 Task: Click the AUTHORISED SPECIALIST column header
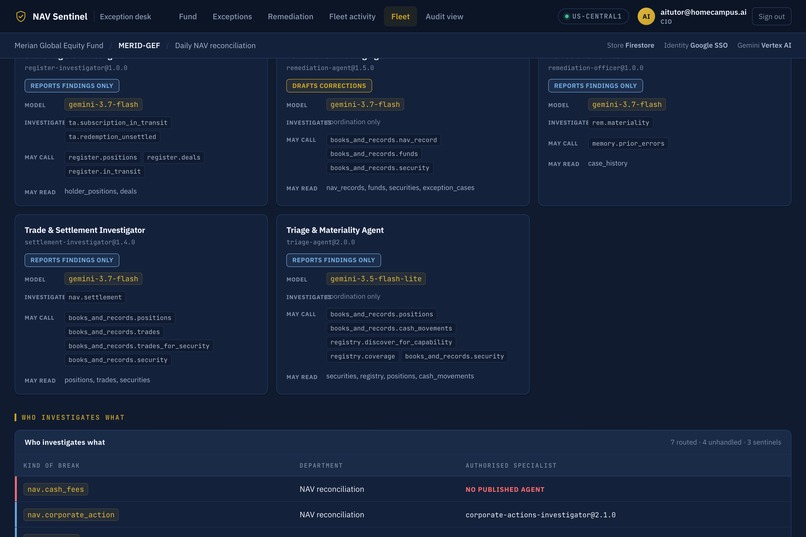(x=511, y=466)
